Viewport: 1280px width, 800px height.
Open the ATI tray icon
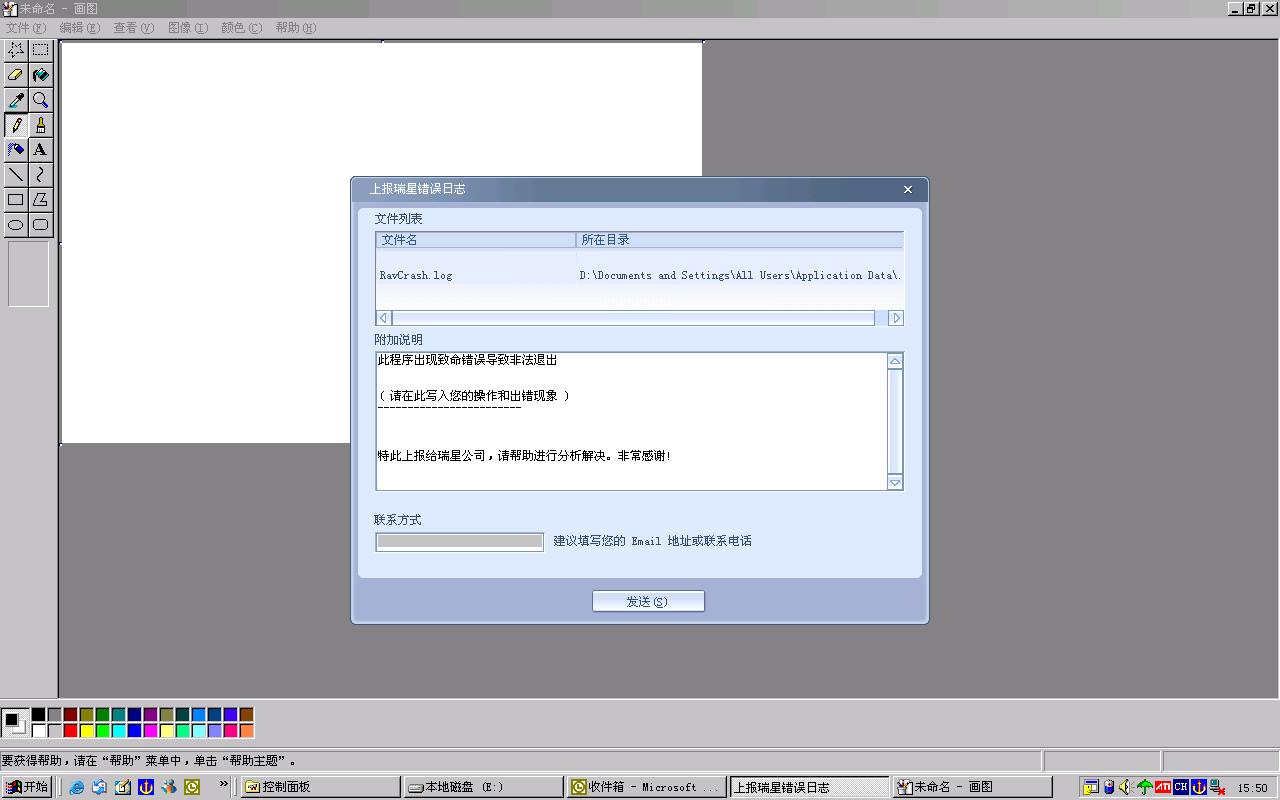pos(1163,787)
